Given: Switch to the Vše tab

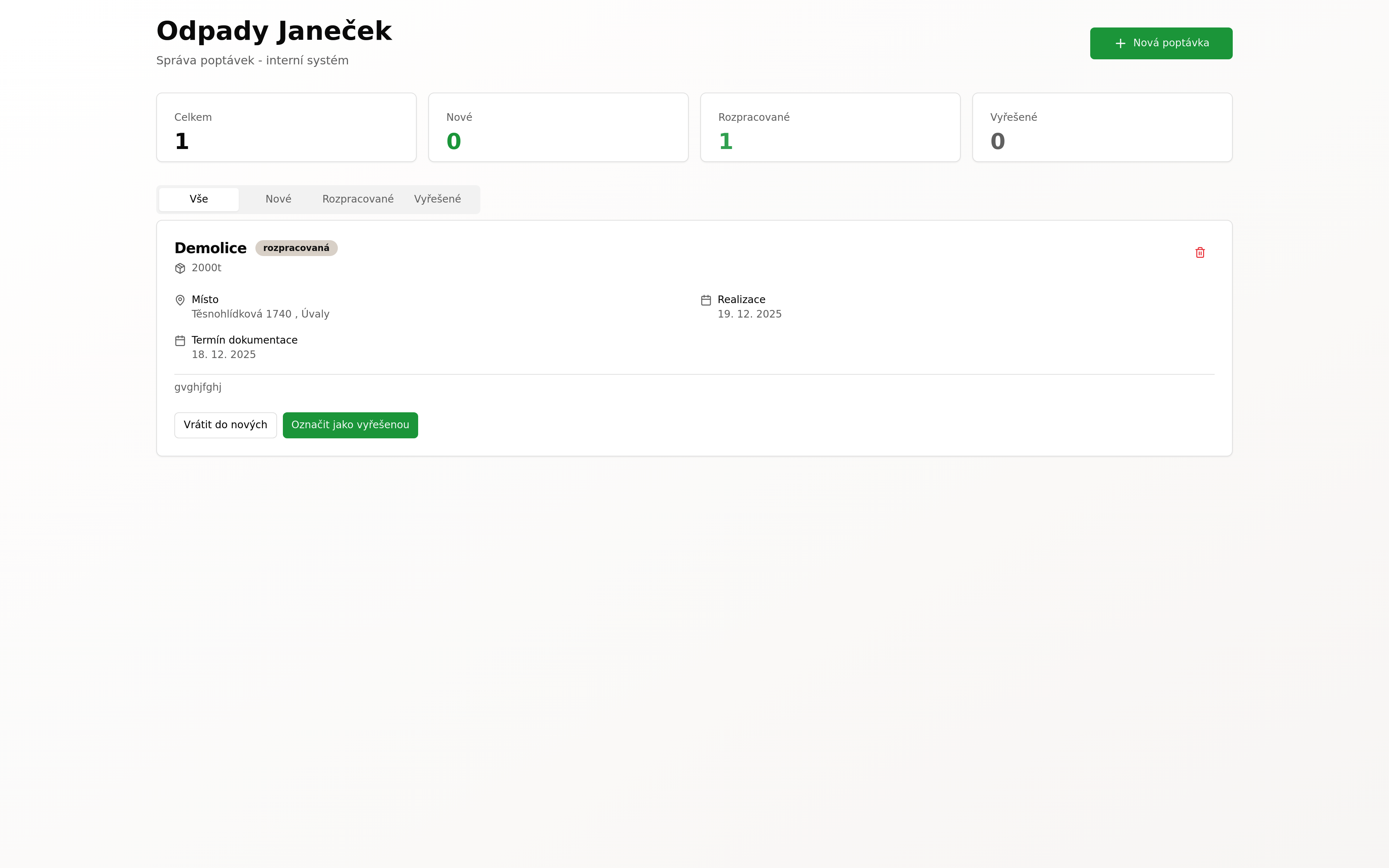Looking at the screenshot, I should pyautogui.click(x=199, y=199).
